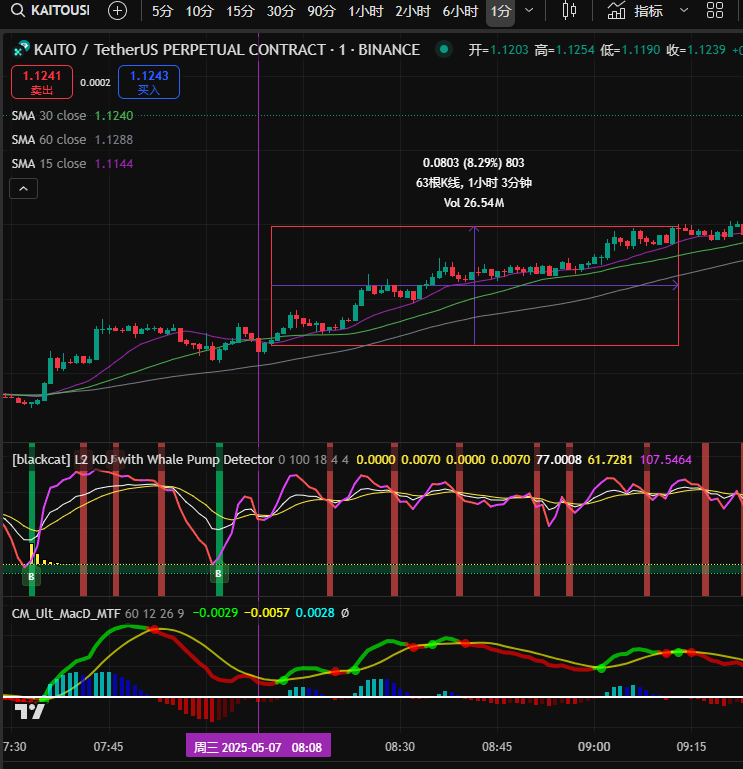Click the 1.1243 买入 buy button
The width and height of the screenshot is (743, 769).
coord(149,82)
